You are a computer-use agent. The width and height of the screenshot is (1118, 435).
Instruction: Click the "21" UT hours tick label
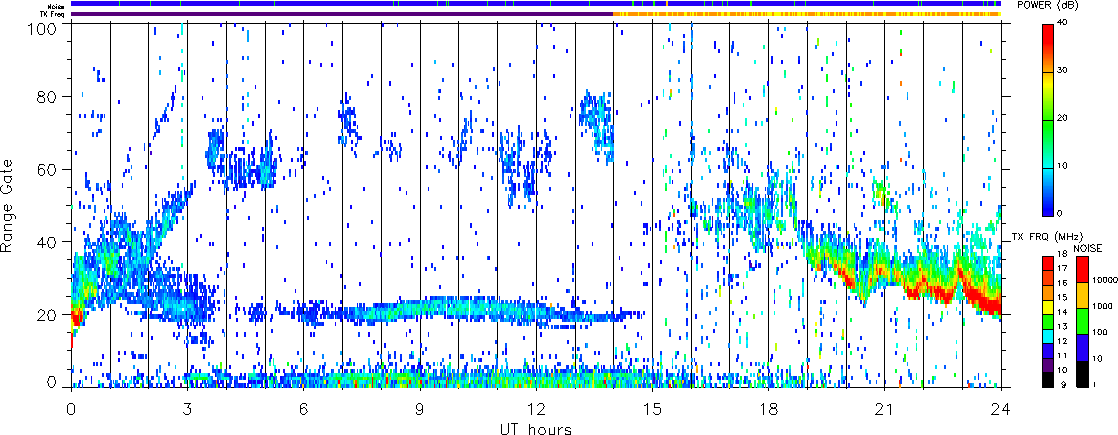[x=885, y=408]
